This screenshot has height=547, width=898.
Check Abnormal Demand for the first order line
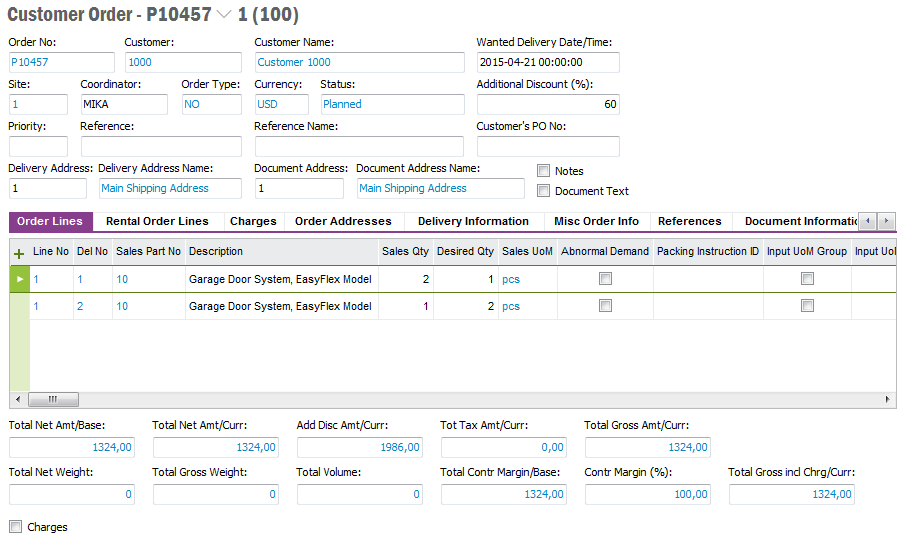click(605, 279)
